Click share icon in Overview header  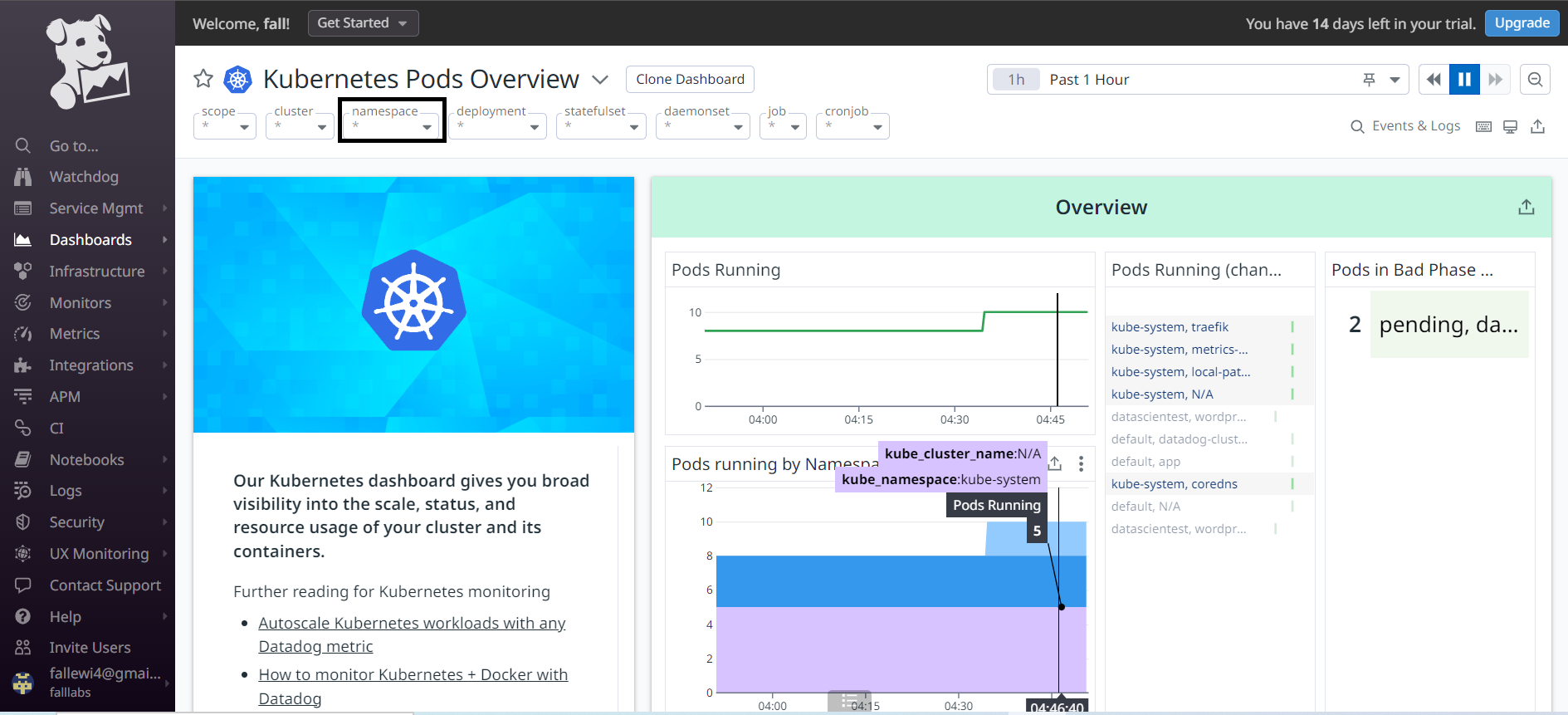click(x=1526, y=208)
